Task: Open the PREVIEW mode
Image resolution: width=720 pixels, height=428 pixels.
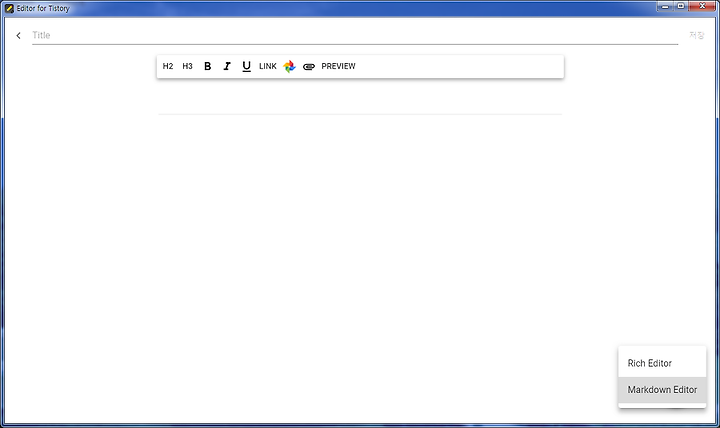Action: pyautogui.click(x=338, y=66)
